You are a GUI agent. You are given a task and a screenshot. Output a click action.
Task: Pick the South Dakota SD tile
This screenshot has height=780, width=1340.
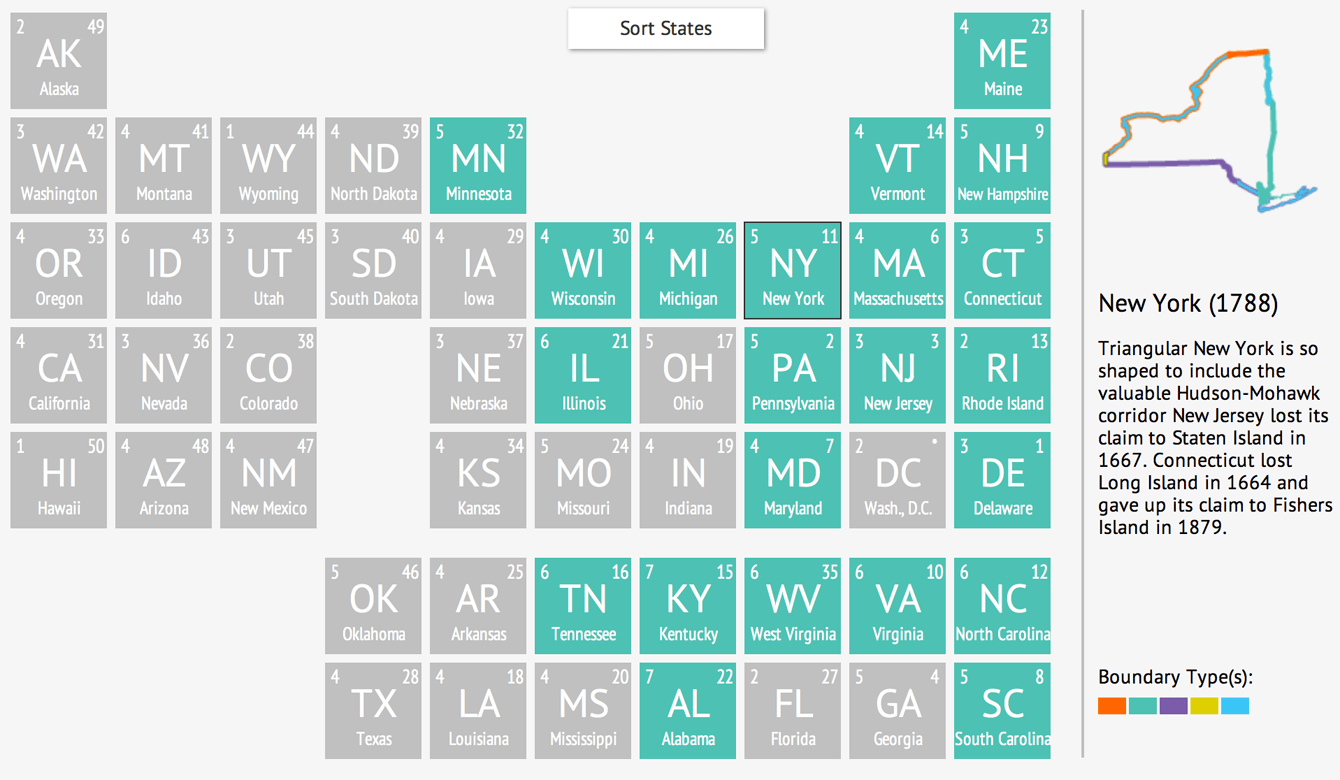click(x=373, y=271)
